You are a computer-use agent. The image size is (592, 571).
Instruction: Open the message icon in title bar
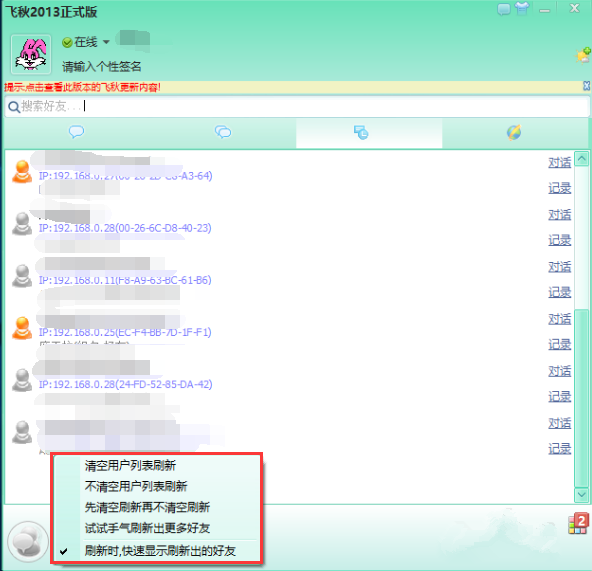click(x=504, y=8)
